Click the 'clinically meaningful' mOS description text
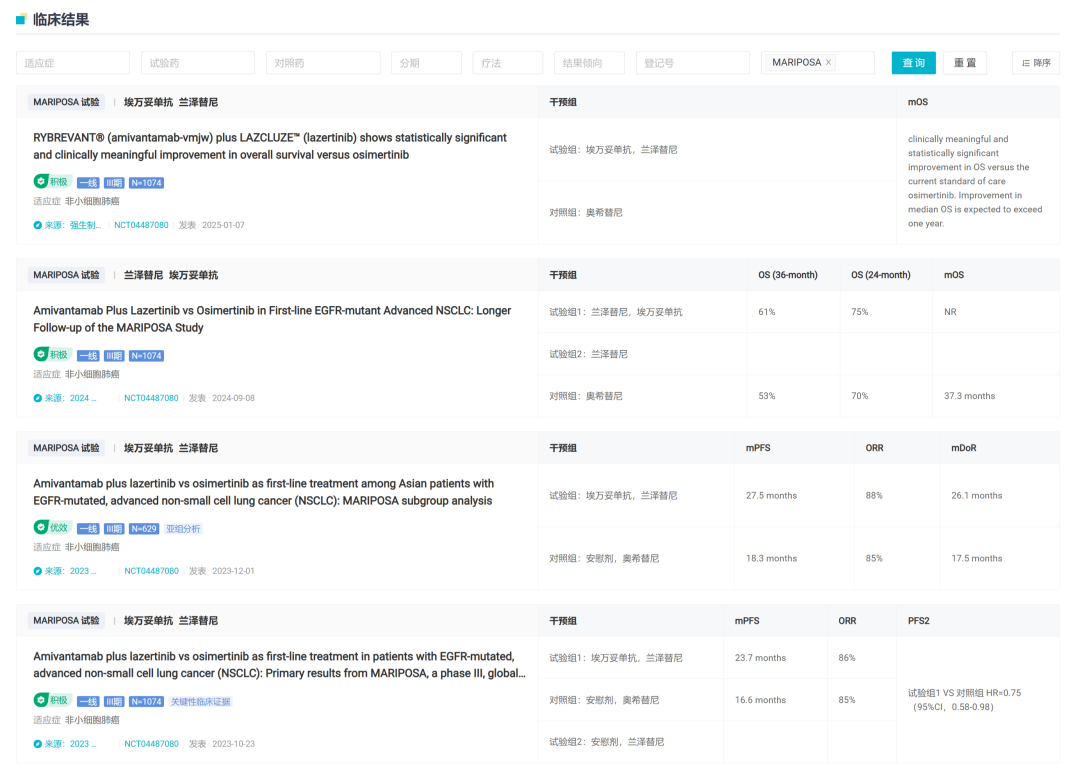The image size is (1080, 772). point(975,181)
